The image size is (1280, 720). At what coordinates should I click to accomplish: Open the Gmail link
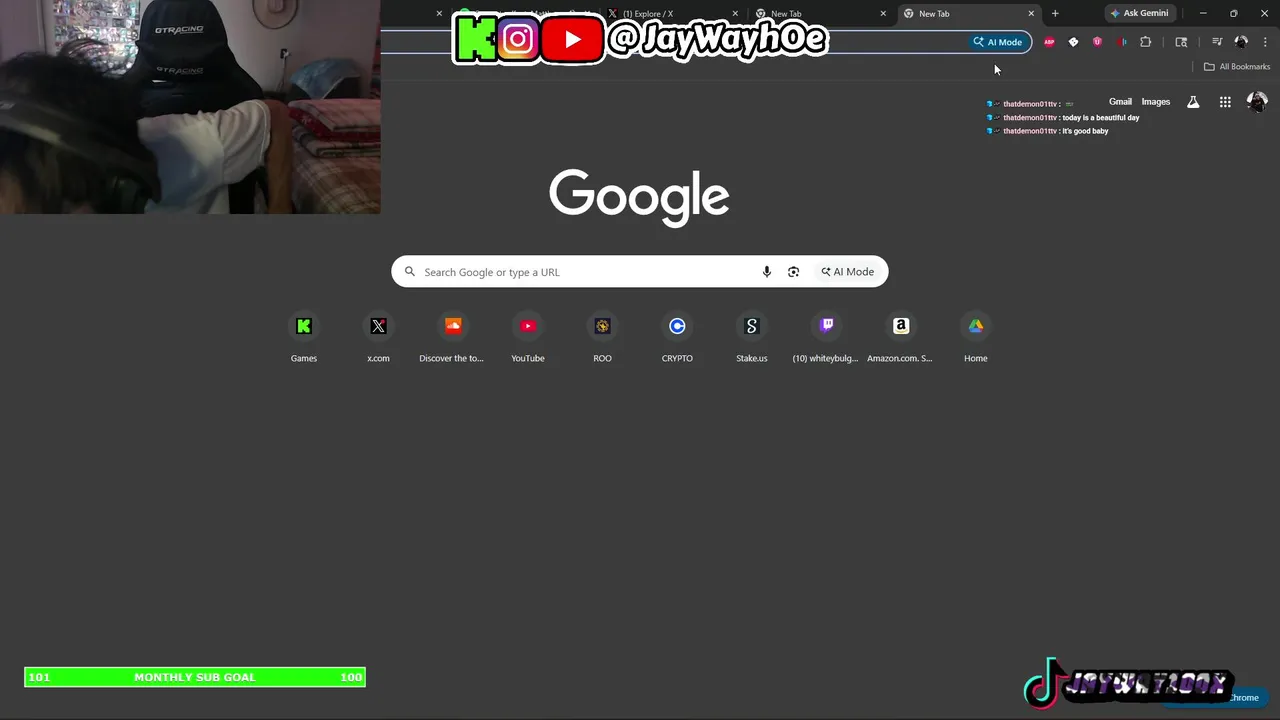coord(1120,102)
